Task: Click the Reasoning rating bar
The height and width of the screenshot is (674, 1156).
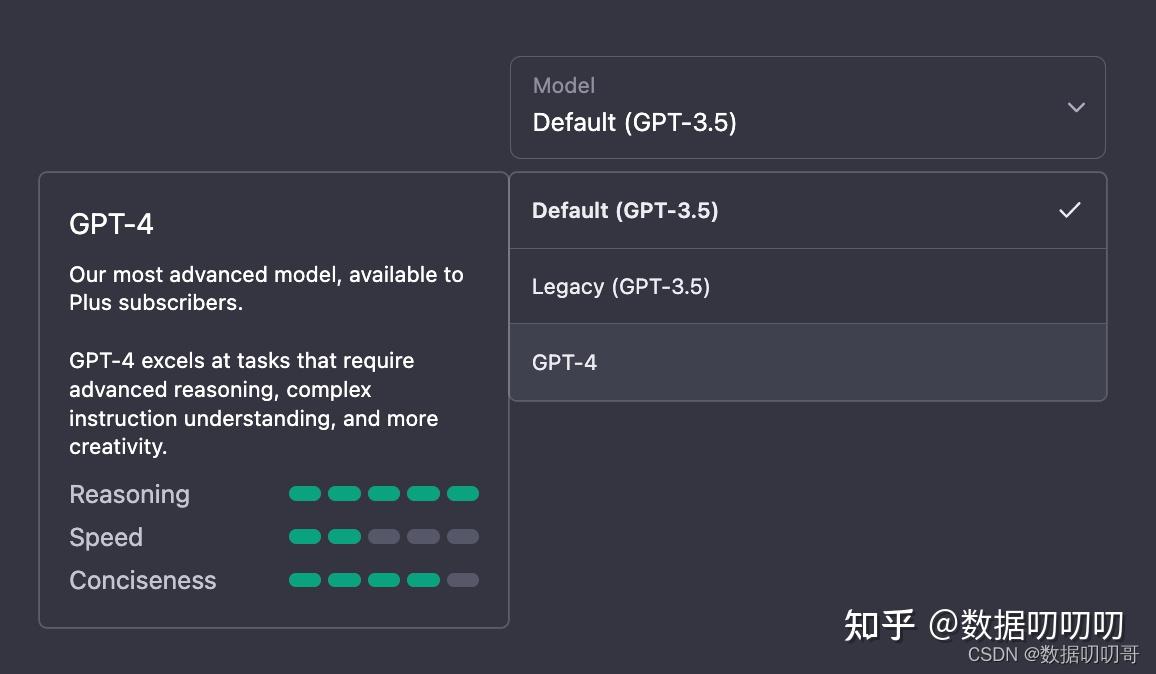Action: click(x=383, y=493)
